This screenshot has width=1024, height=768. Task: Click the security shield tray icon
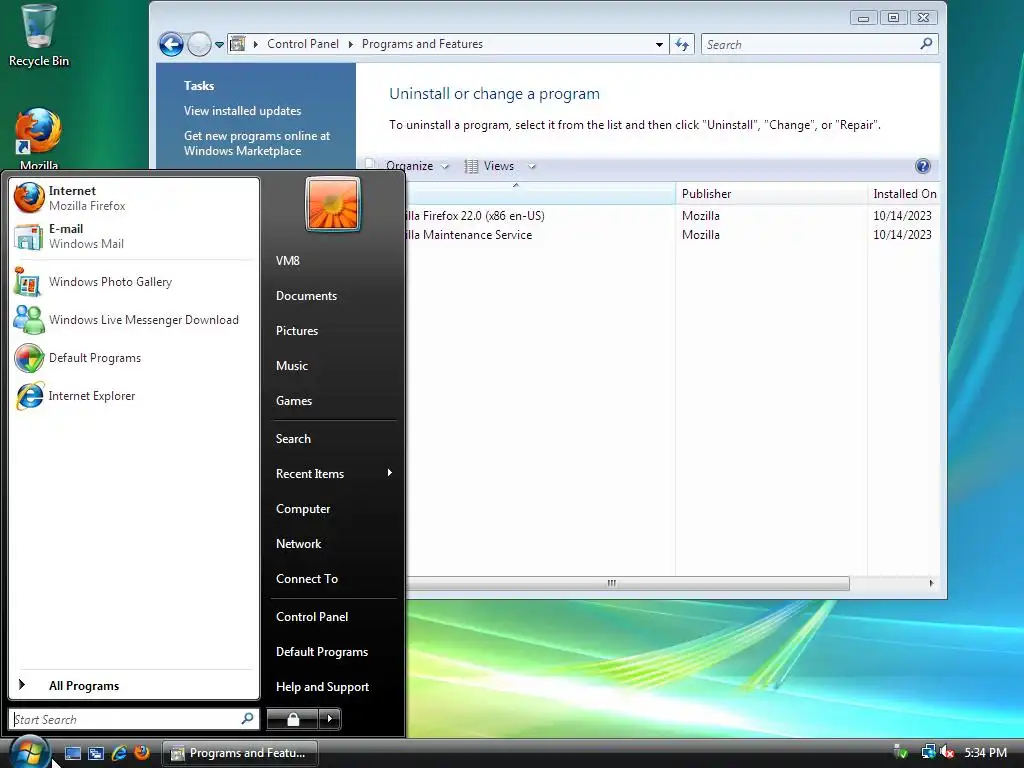[901, 752]
